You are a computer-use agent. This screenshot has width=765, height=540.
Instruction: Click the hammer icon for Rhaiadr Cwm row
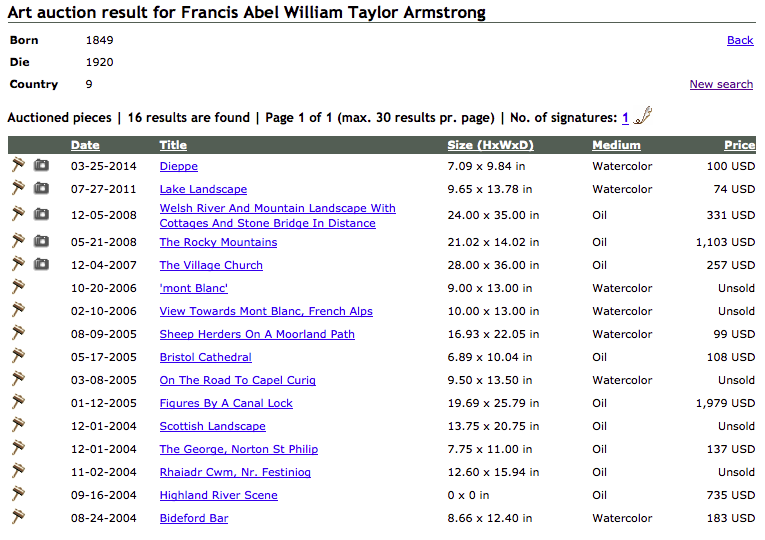point(18,470)
